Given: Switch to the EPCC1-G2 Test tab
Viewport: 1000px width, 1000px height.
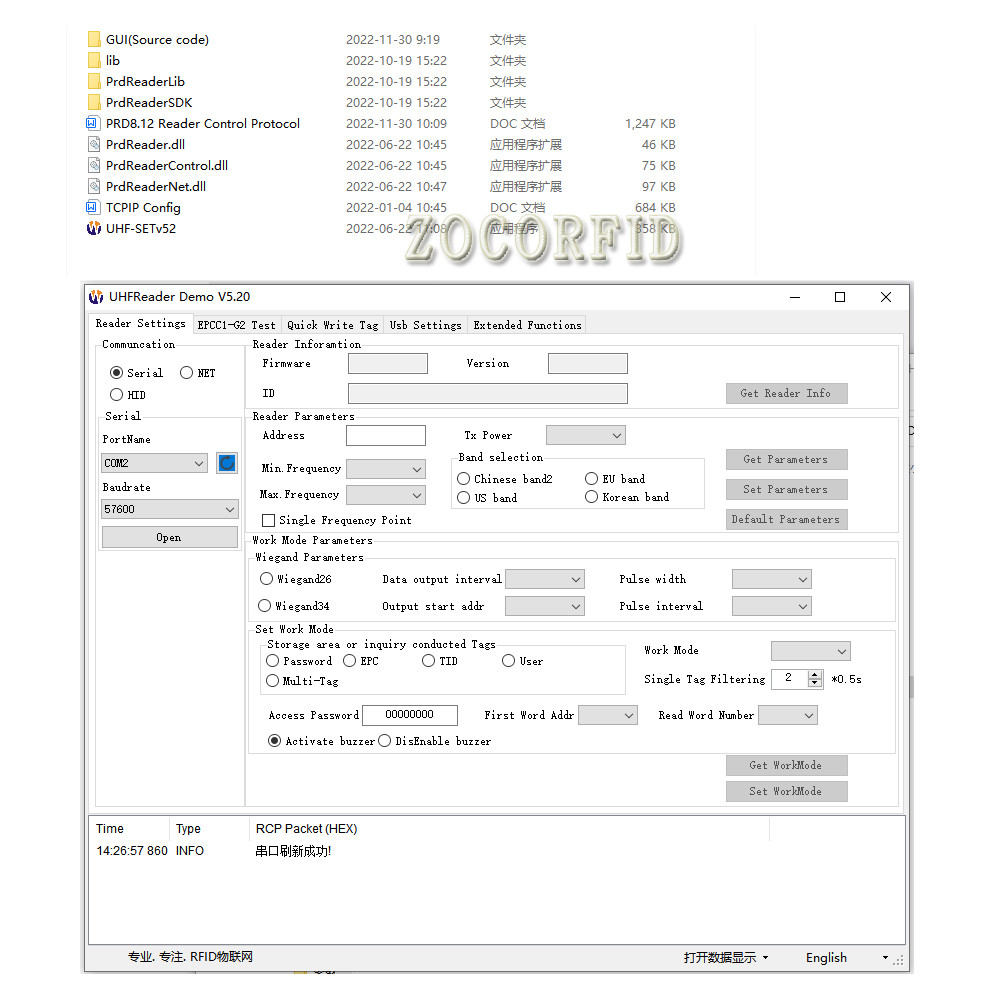Looking at the screenshot, I should coord(237,325).
